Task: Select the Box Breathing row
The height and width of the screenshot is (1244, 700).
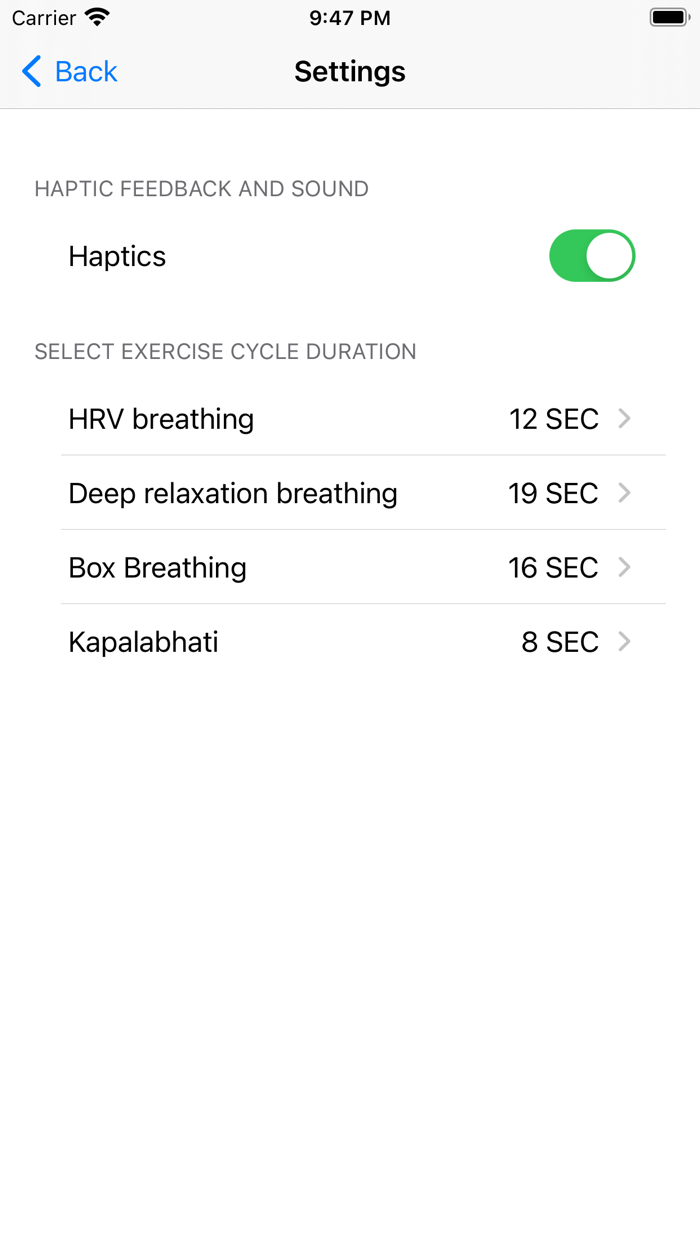Action: pos(350,567)
